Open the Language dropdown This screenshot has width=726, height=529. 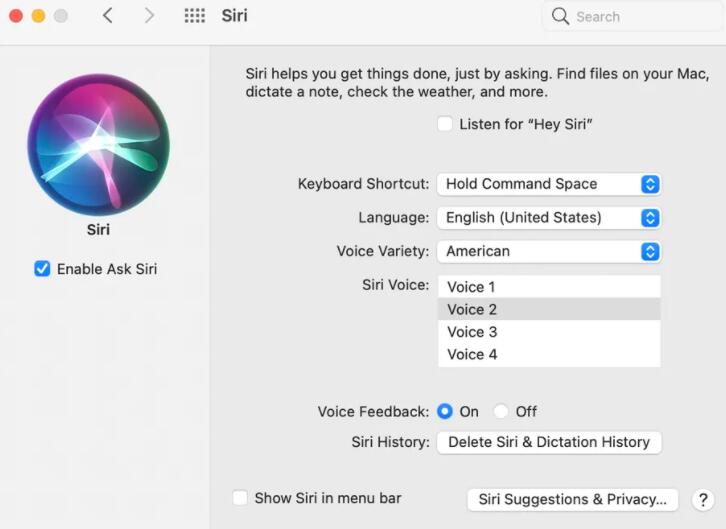[x=549, y=218]
